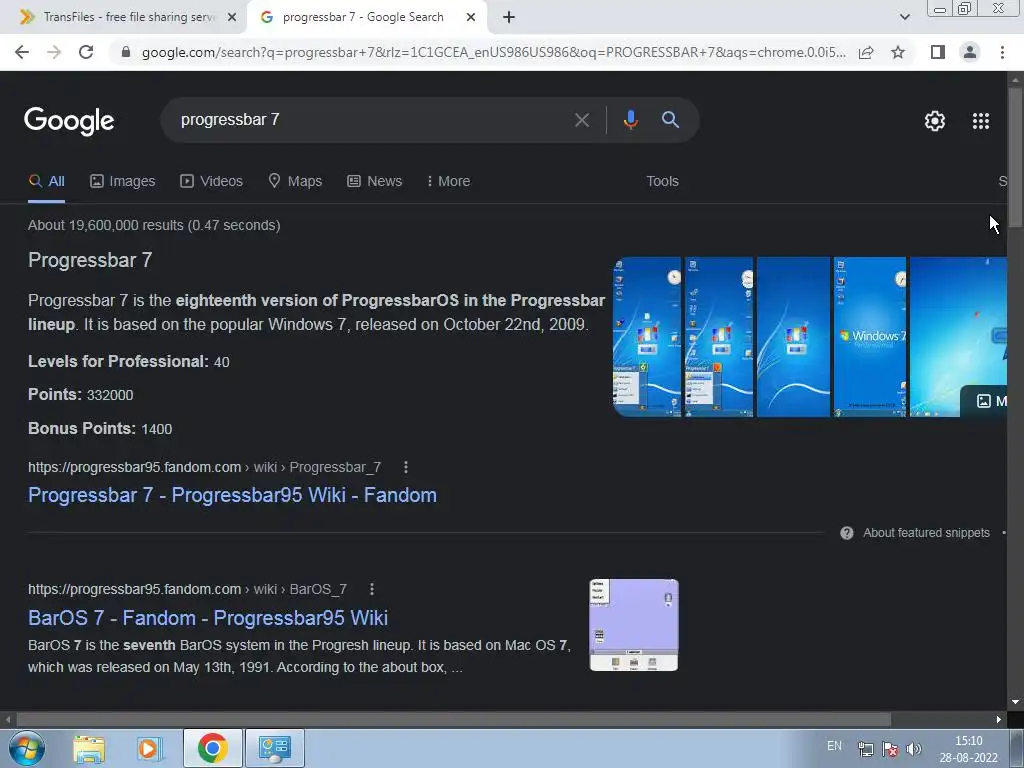
Task: Launch Windows Media Player from taskbar
Action: click(149, 749)
